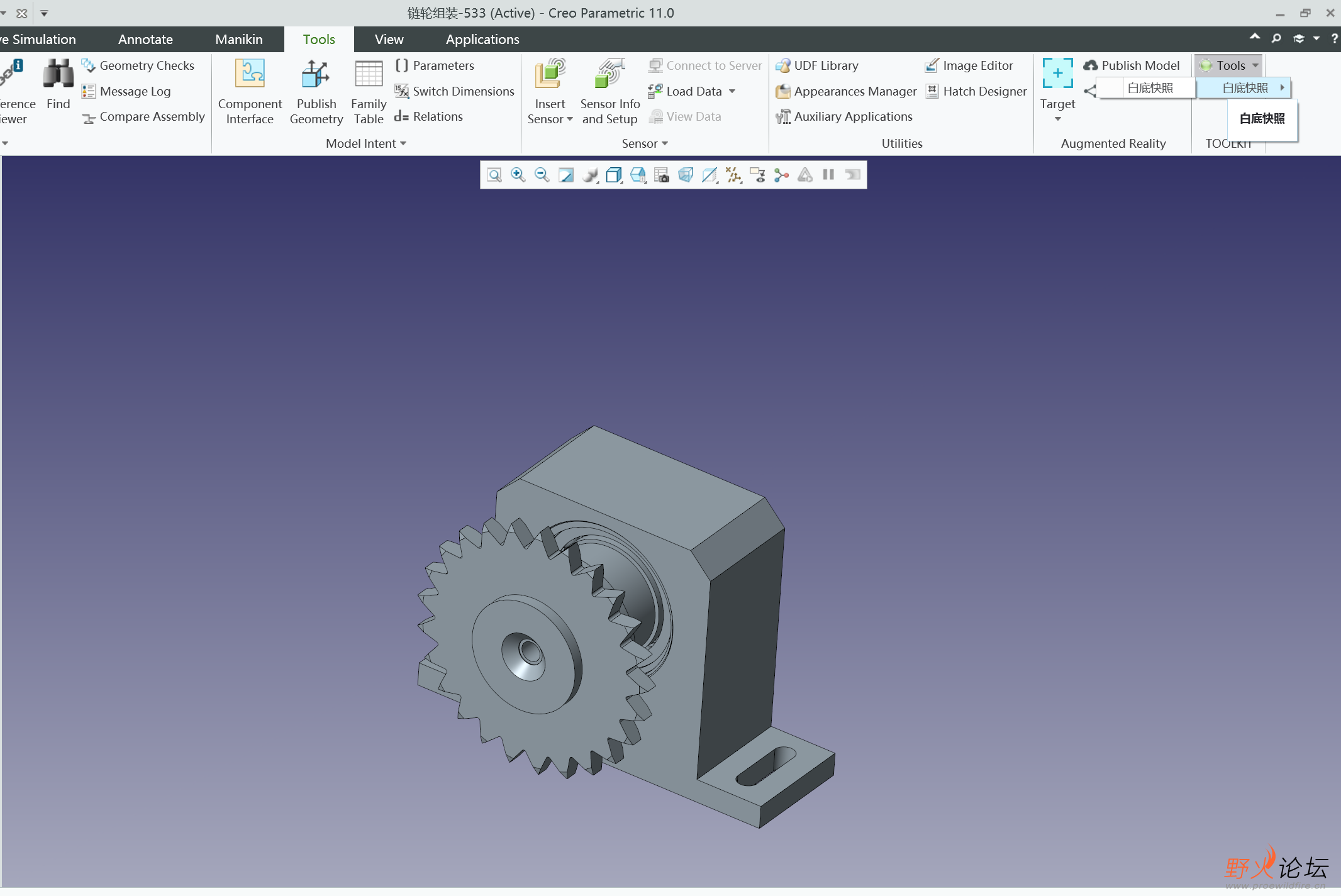Open Quick Access Toolbar customize arrow
Image resolution: width=1341 pixels, height=896 pixels.
coord(44,13)
